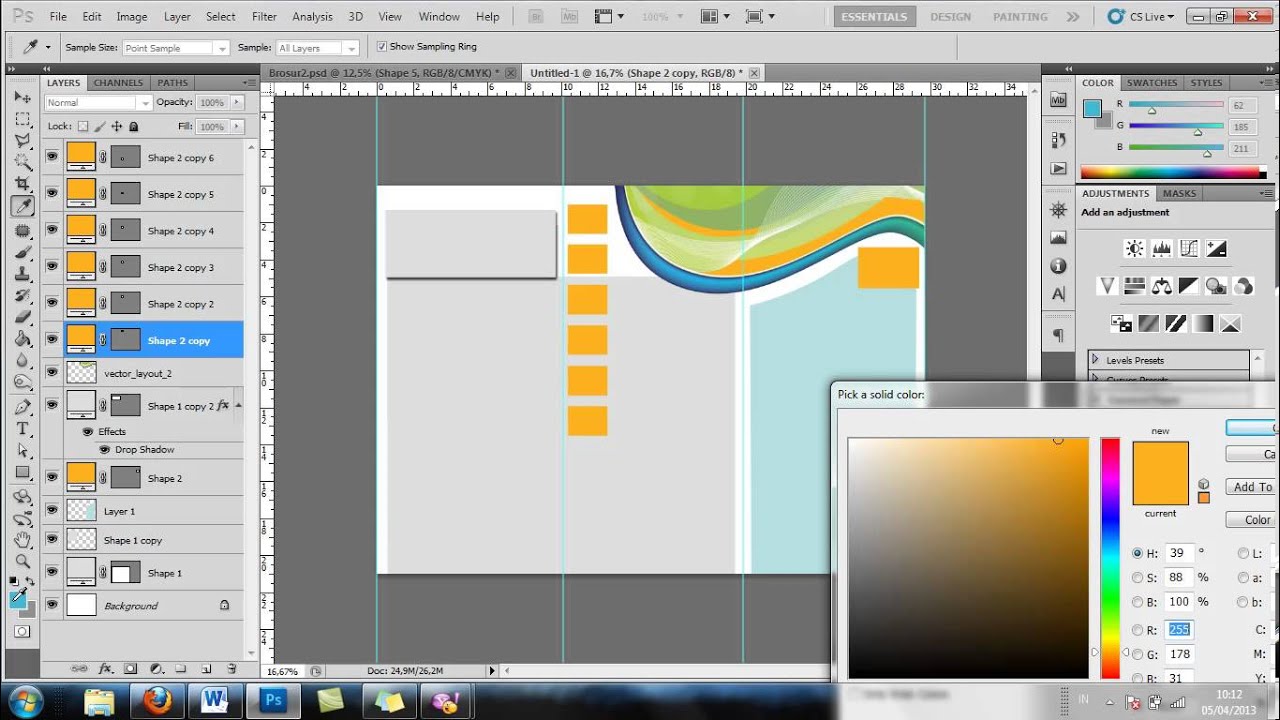Create a new layer icon
1280x720 pixels.
point(206,669)
